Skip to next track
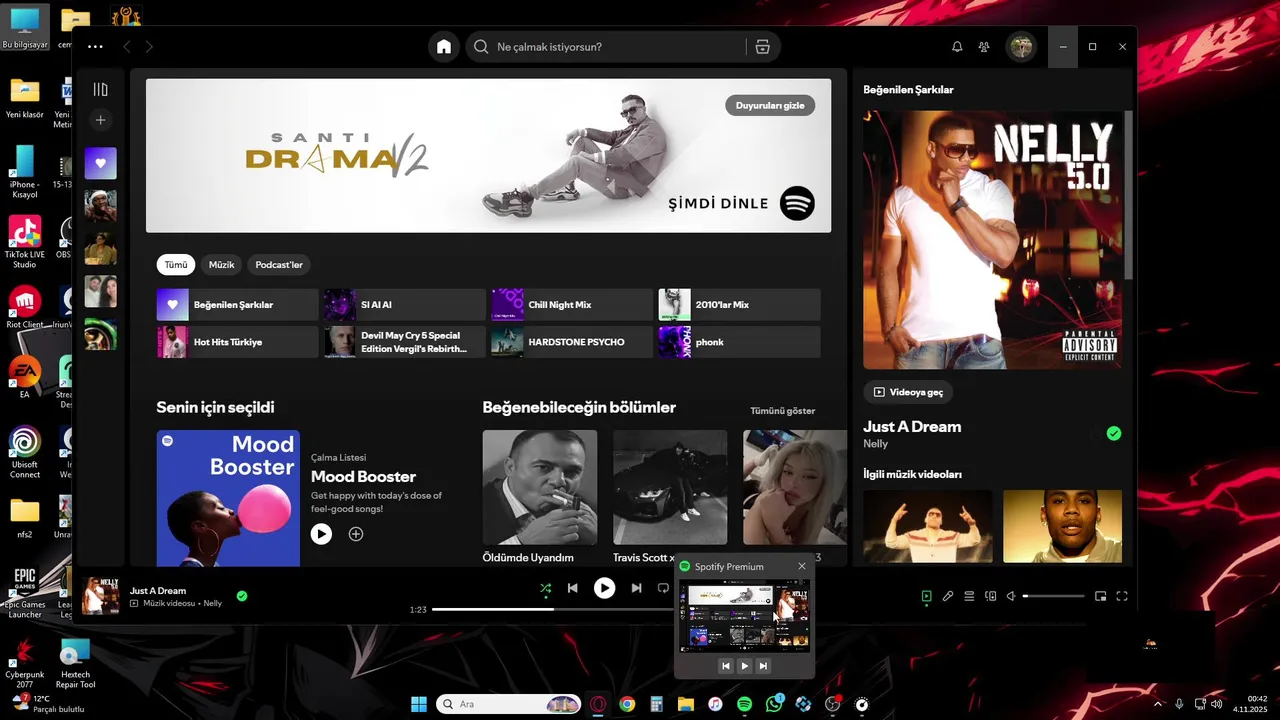1280x720 pixels. 636,588
